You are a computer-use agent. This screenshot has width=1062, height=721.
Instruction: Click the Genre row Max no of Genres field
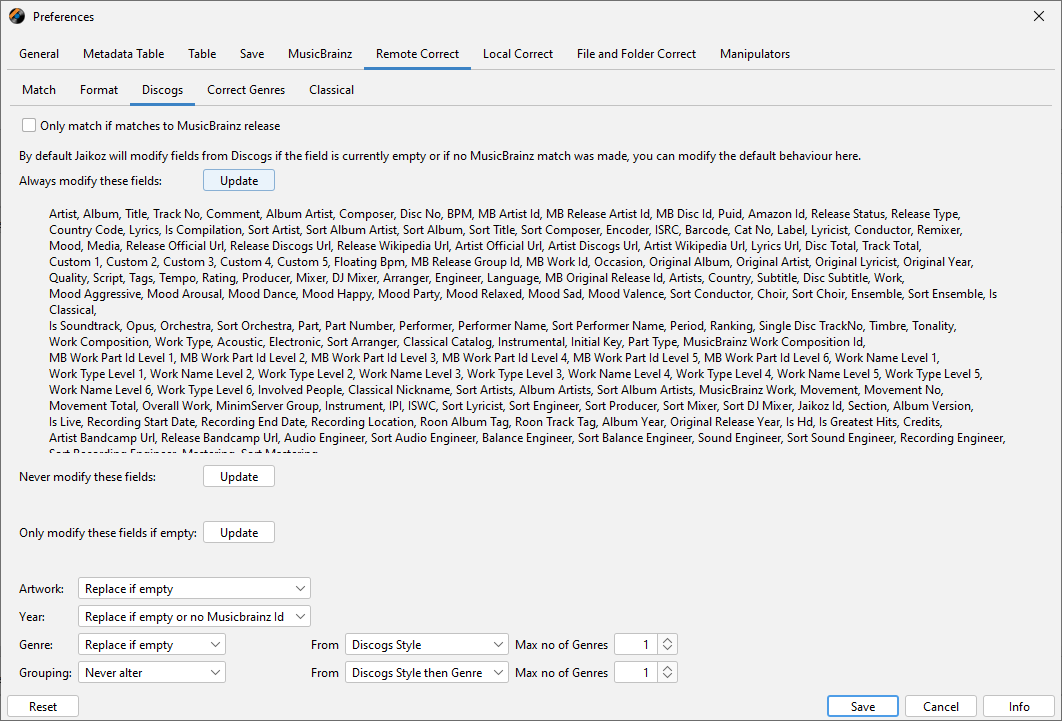635,645
